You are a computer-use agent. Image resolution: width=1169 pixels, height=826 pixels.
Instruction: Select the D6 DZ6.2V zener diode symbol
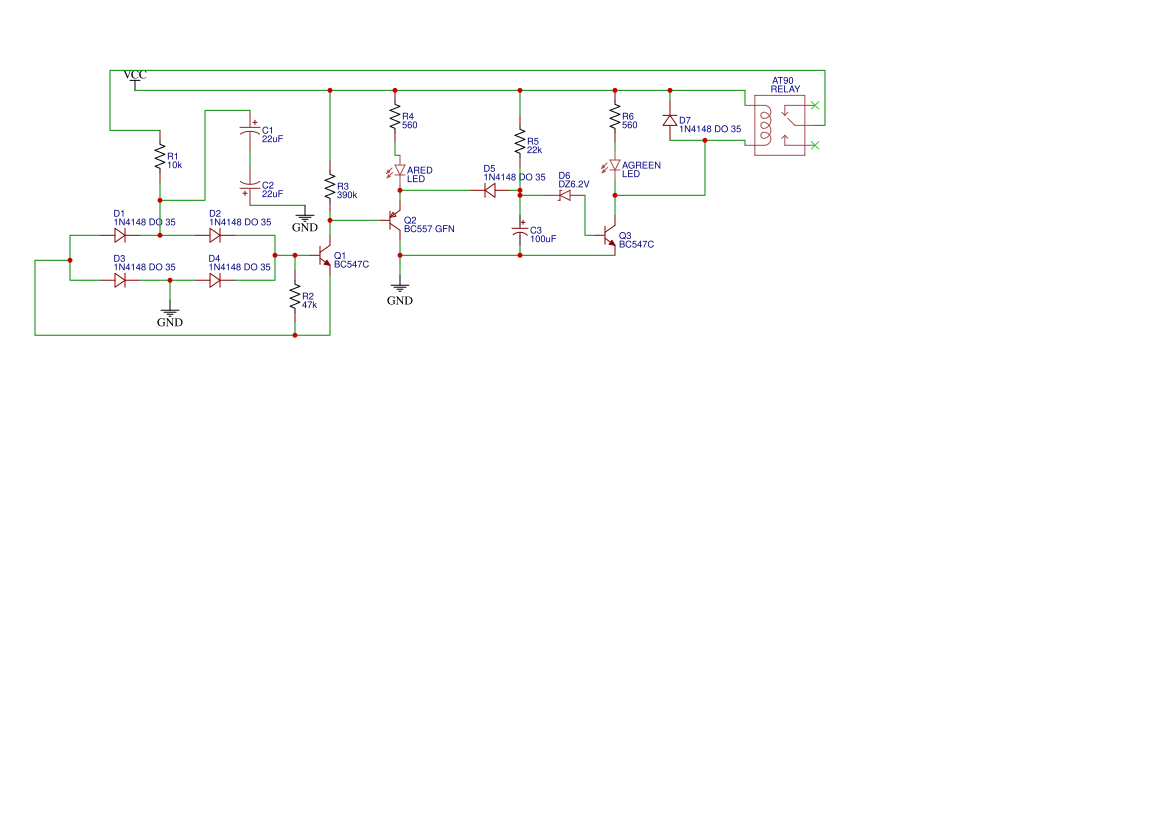[564, 195]
